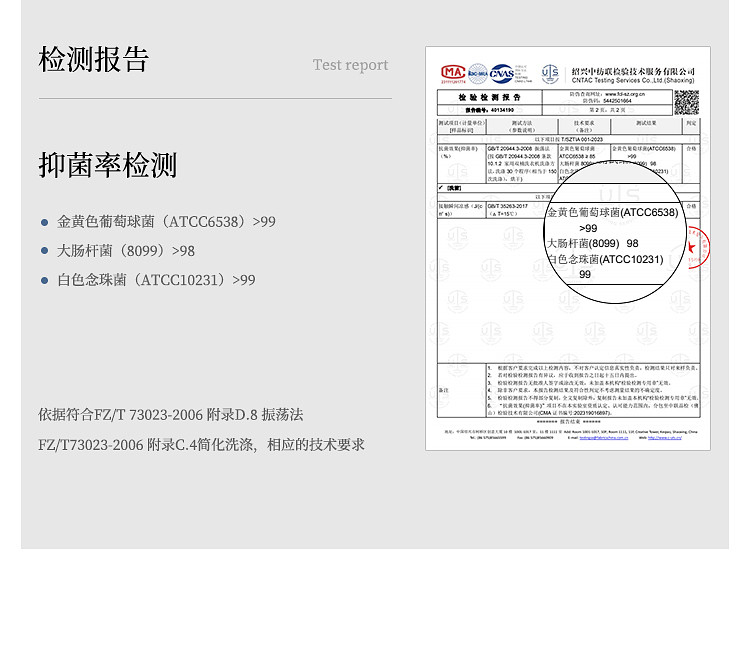This screenshot has width=750, height=649.
Task: Click the ilac-MRA globe logo
Action: (x=478, y=74)
